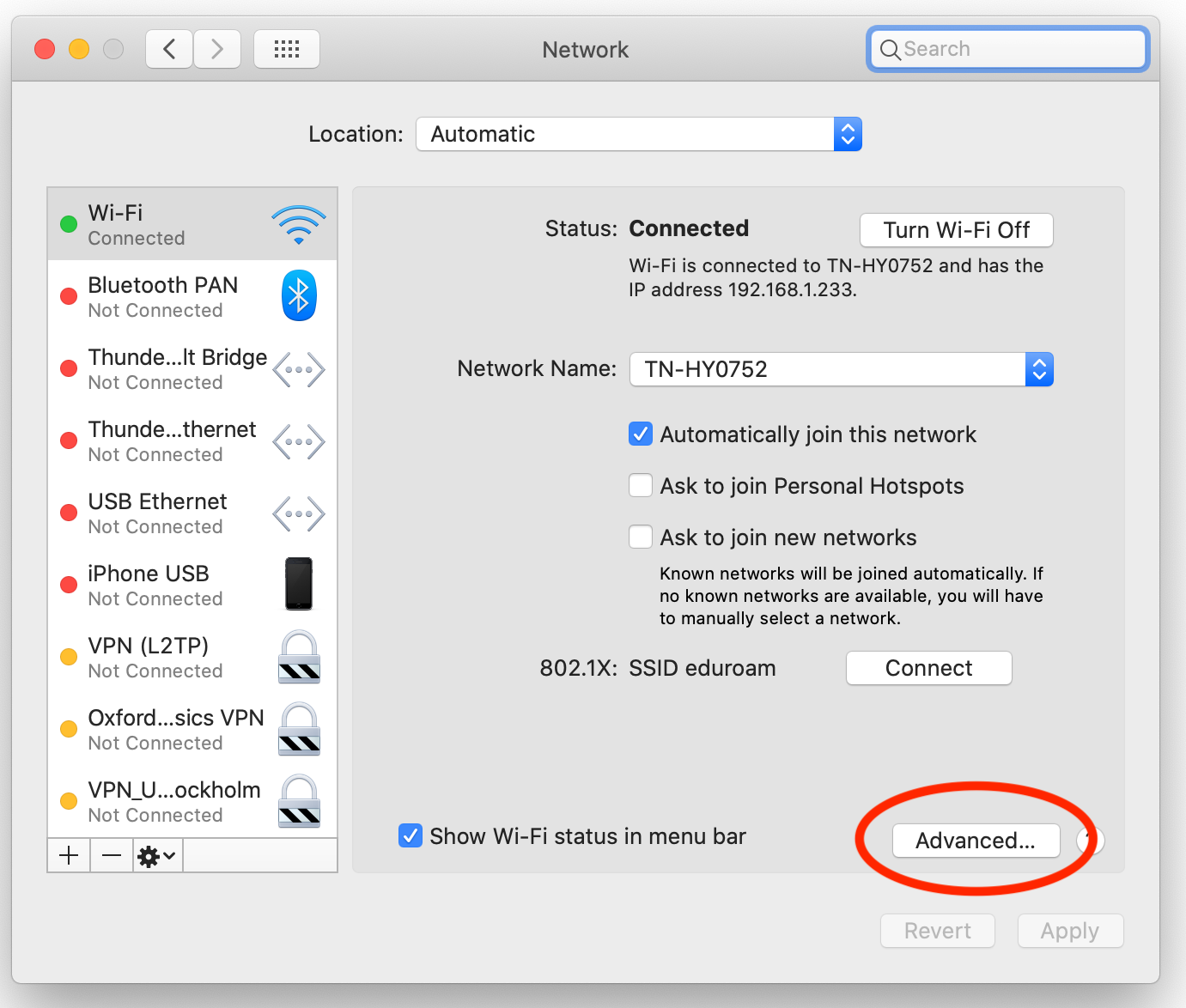Click the back navigation arrow

[169, 49]
